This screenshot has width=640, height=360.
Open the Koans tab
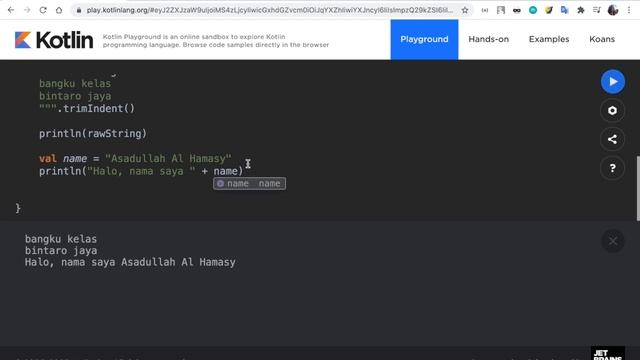602,40
